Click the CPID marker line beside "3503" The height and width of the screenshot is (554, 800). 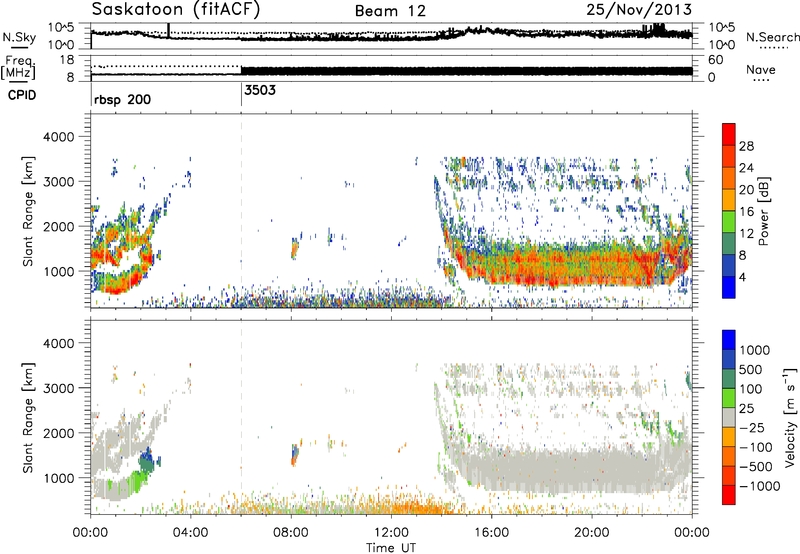coord(241,93)
